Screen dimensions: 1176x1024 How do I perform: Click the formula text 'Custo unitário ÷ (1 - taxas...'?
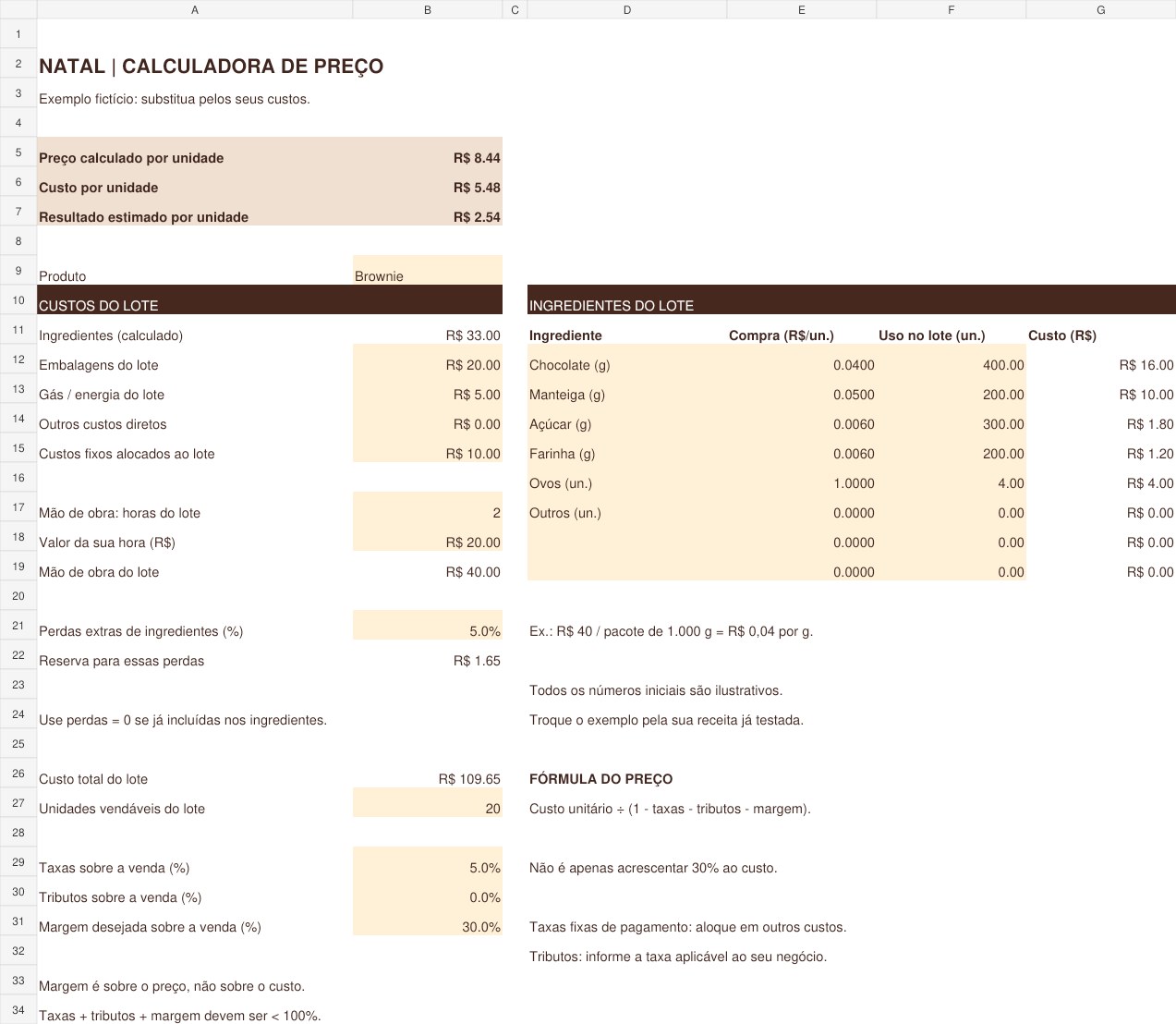coord(671,809)
